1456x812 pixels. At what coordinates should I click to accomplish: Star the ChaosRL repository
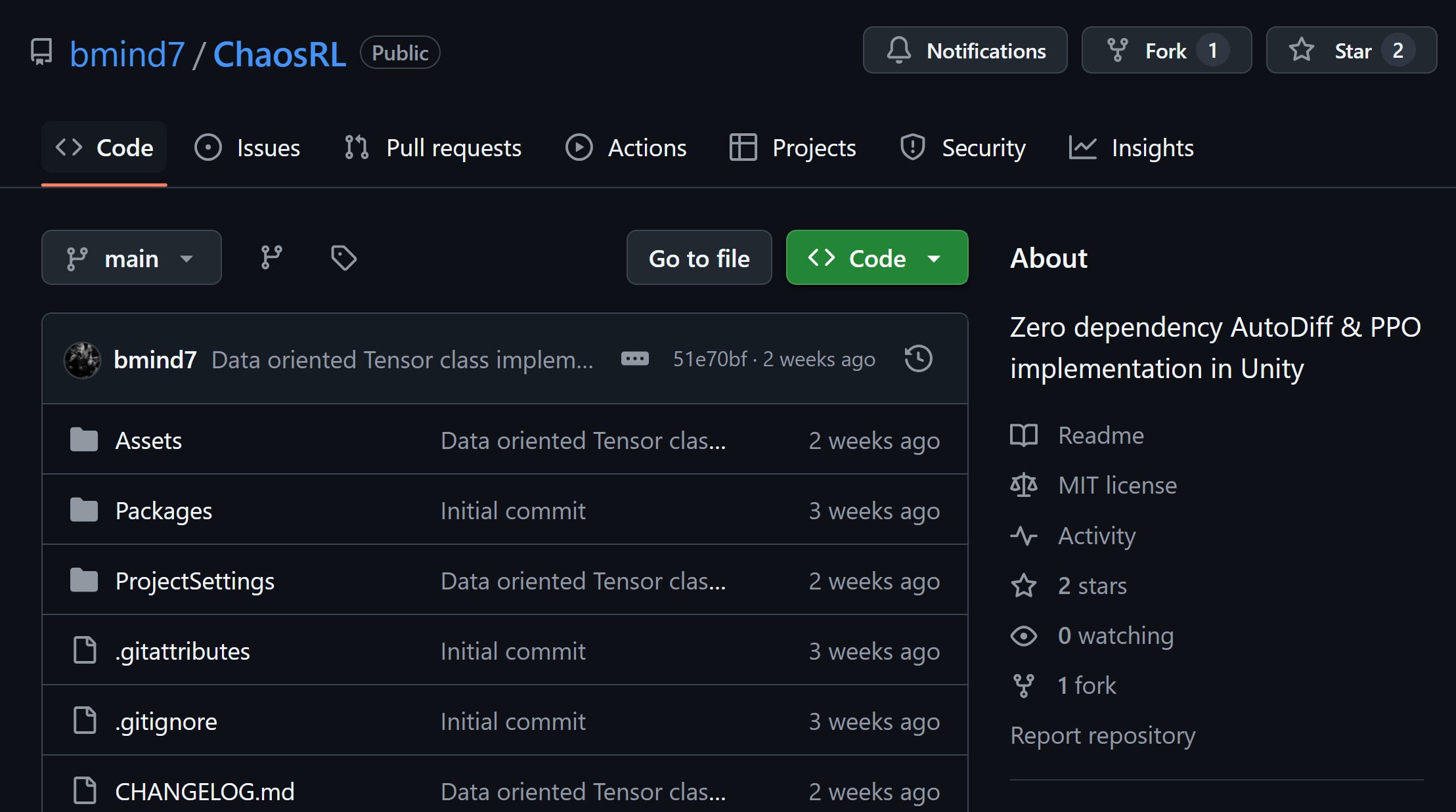(1329, 51)
